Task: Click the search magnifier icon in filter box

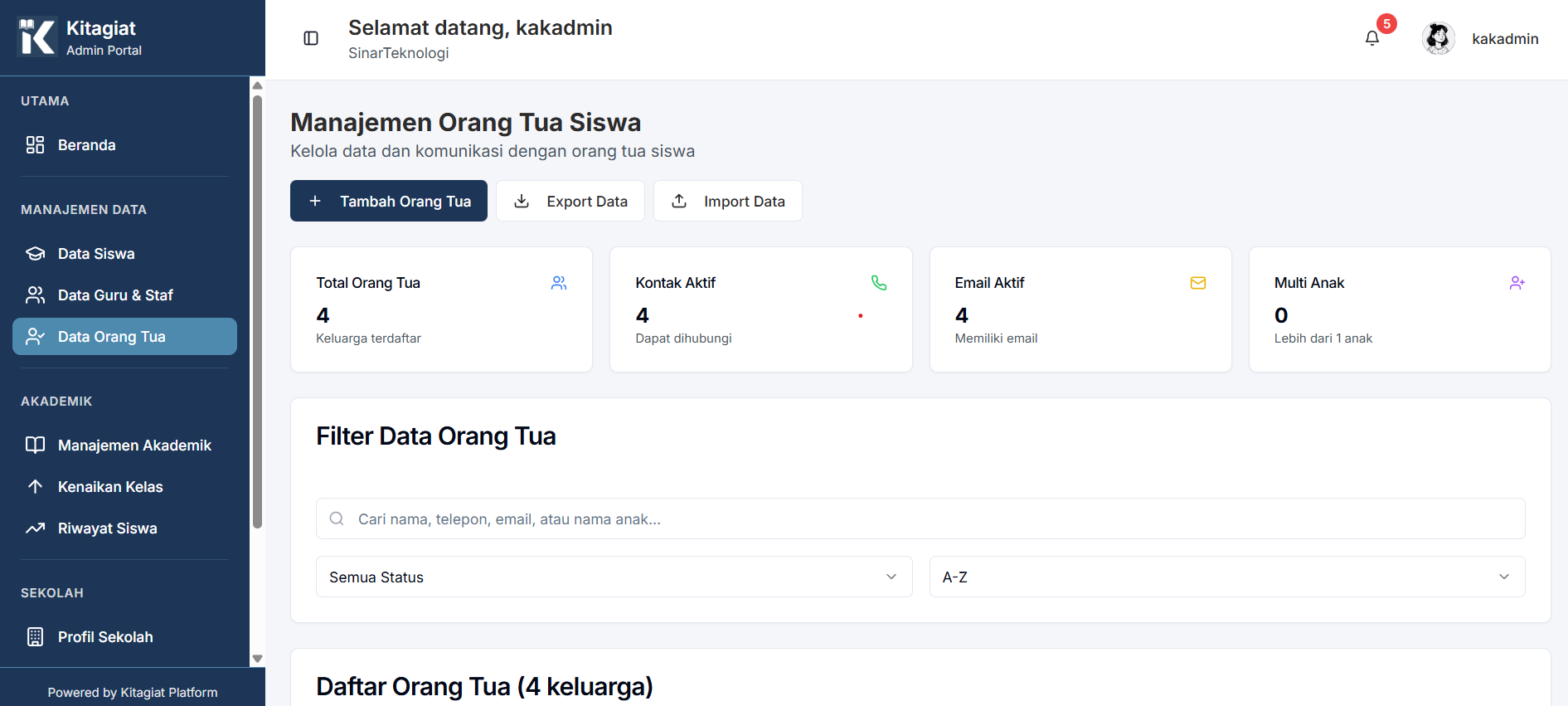Action: pyautogui.click(x=337, y=519)
